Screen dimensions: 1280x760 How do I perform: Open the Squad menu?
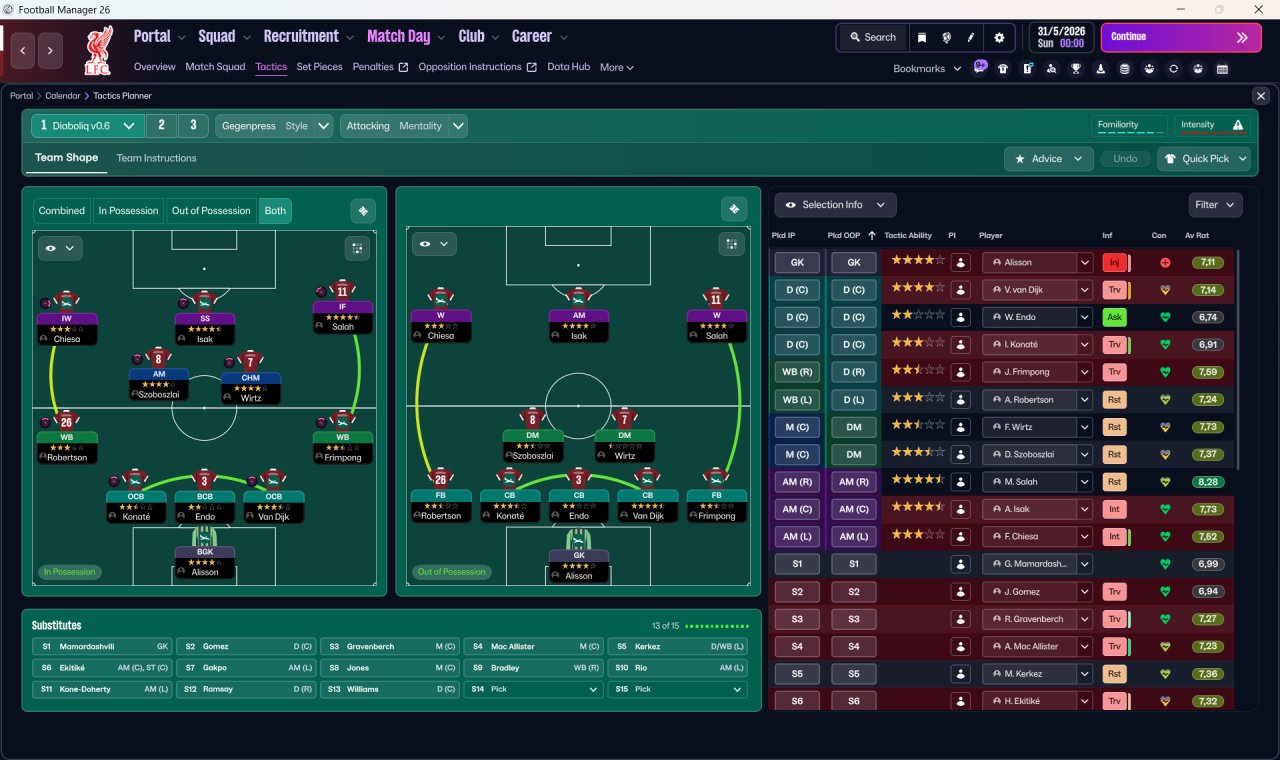click(x=224, y=37)
